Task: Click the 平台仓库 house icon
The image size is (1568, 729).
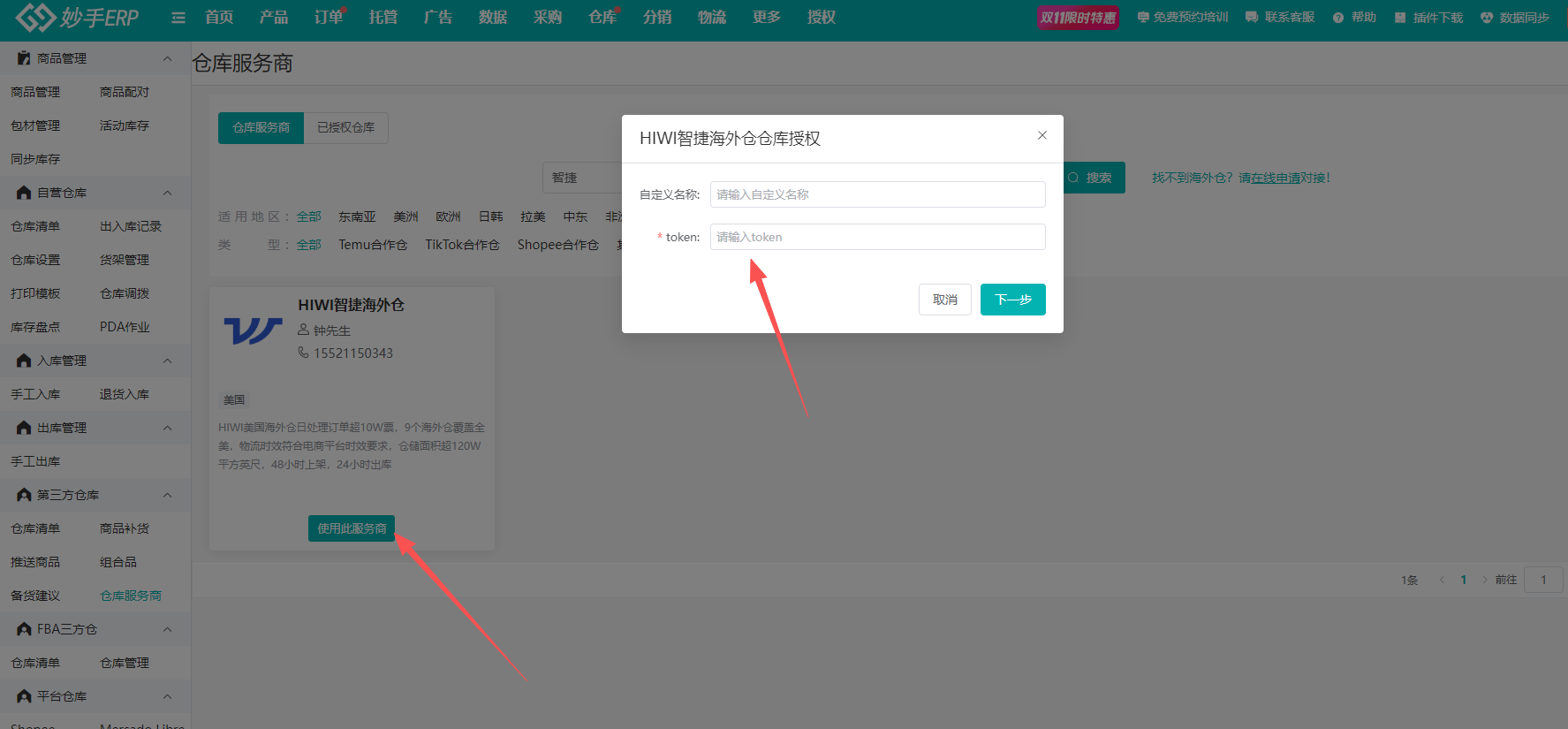Action: coord(24,696)
